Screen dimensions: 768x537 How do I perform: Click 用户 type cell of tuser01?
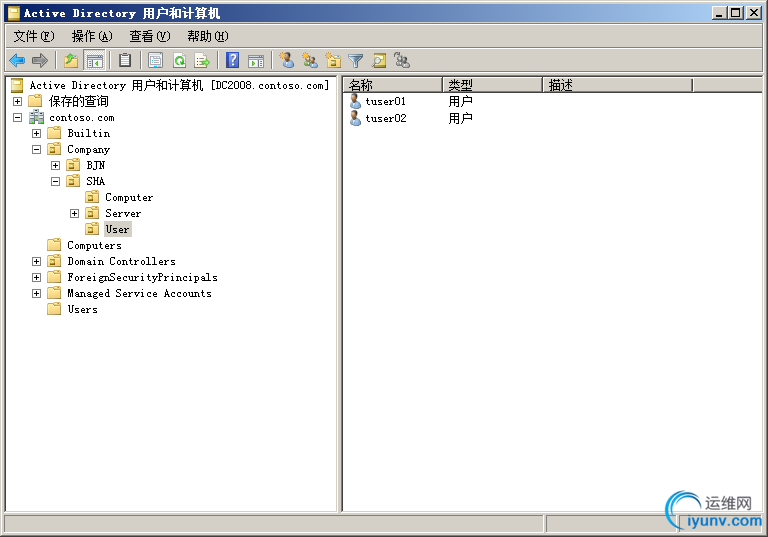point(460,101)
